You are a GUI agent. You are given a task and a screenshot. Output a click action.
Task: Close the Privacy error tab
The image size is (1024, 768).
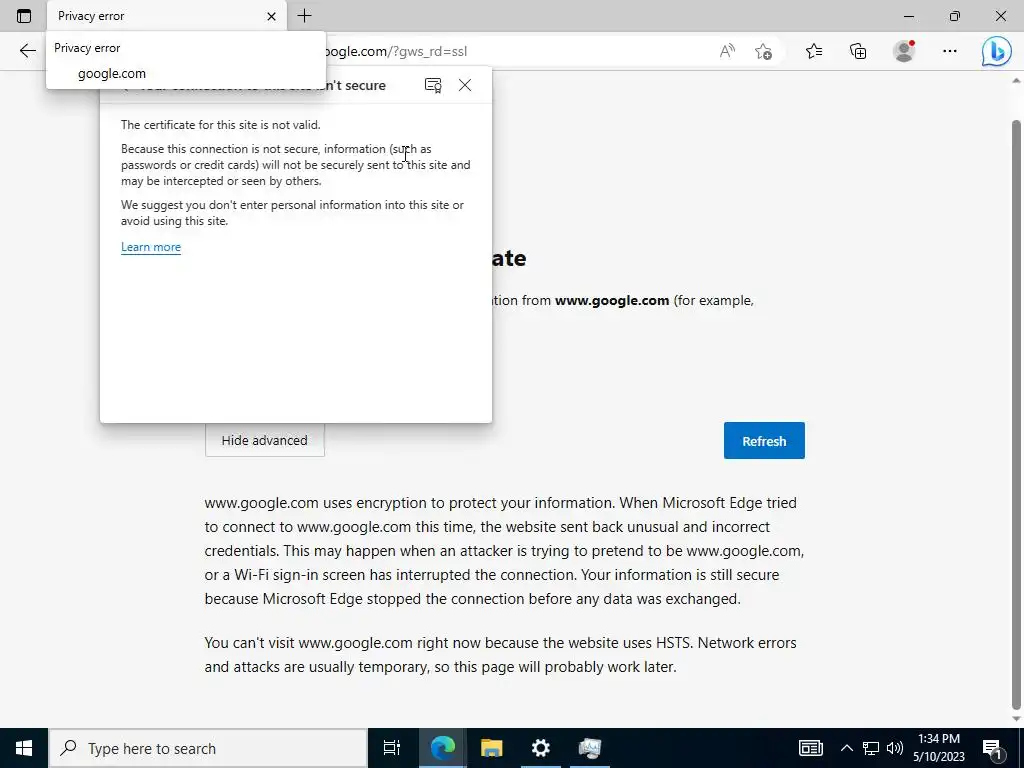272,16
